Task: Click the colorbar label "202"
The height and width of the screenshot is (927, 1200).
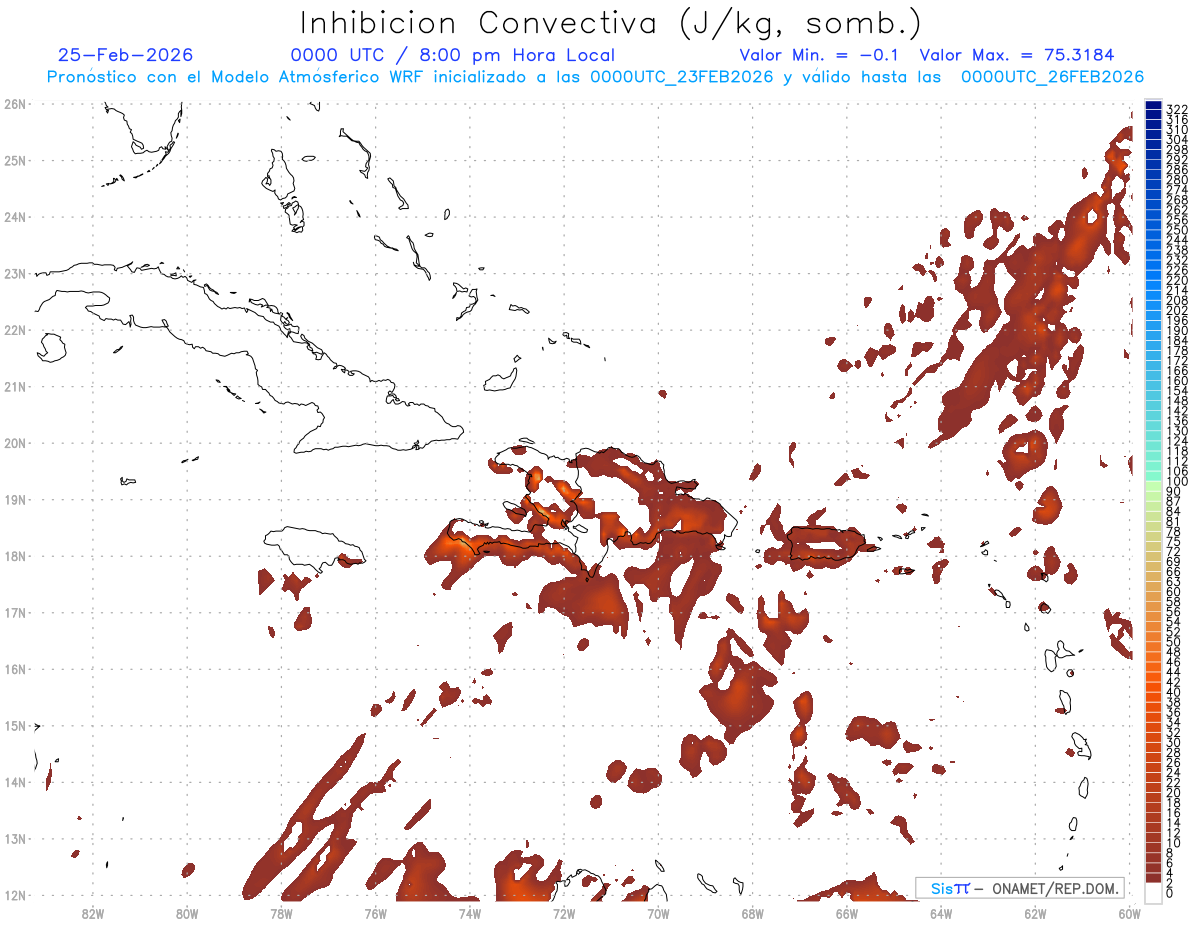Action: pos(1177,310)
